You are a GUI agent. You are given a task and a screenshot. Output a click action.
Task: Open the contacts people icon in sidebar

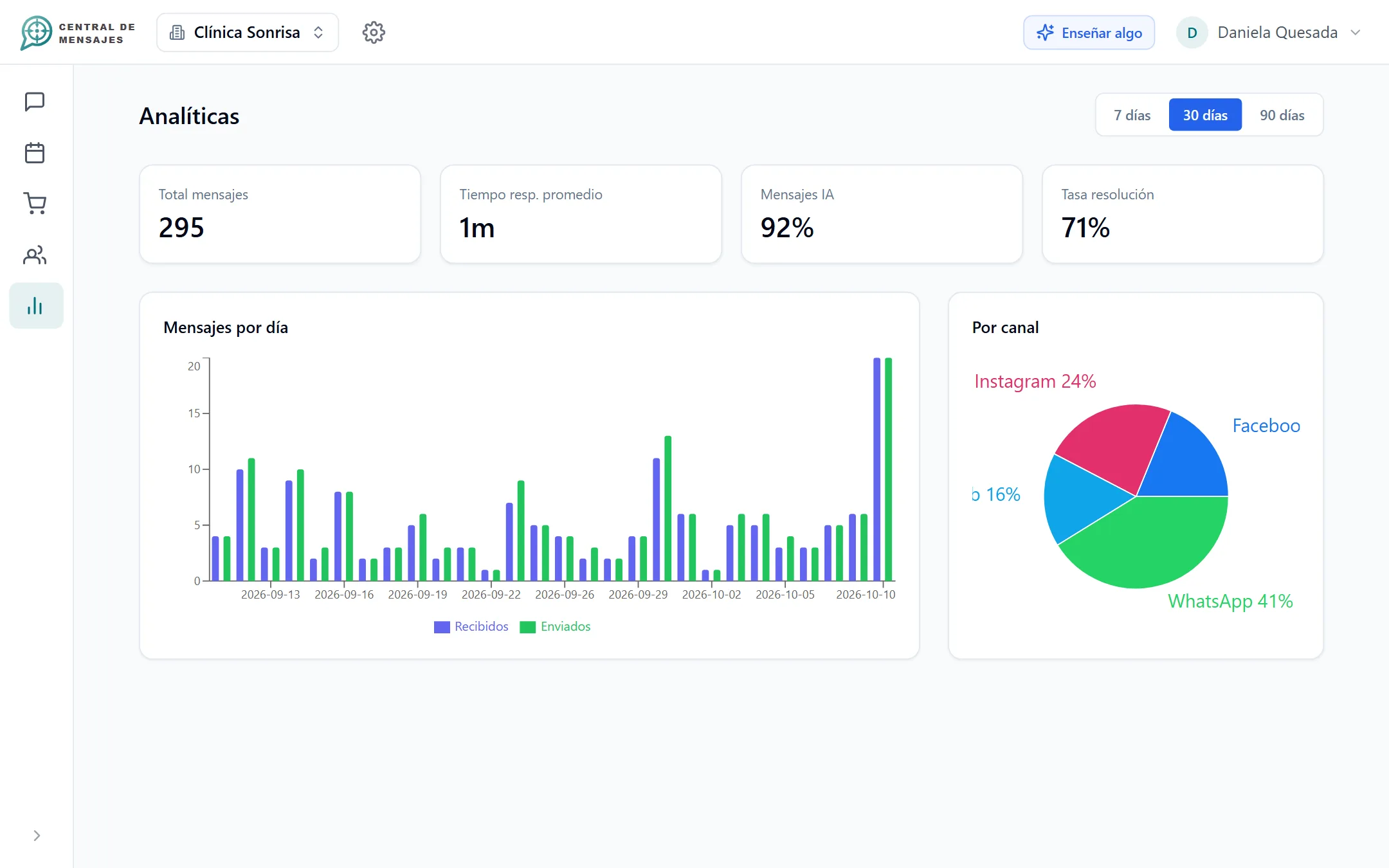[x=35, y=255]
